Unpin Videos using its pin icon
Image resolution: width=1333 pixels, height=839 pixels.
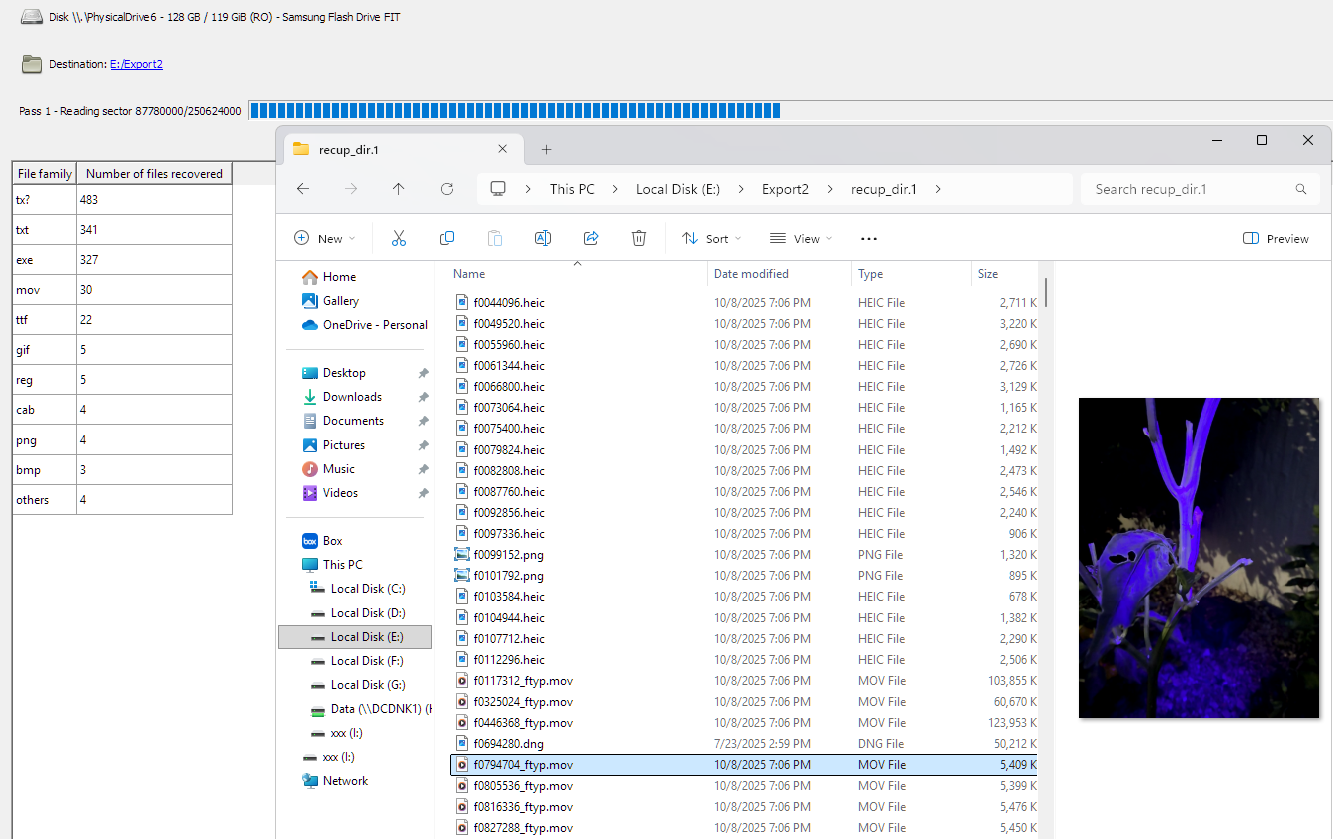[423, 493]
